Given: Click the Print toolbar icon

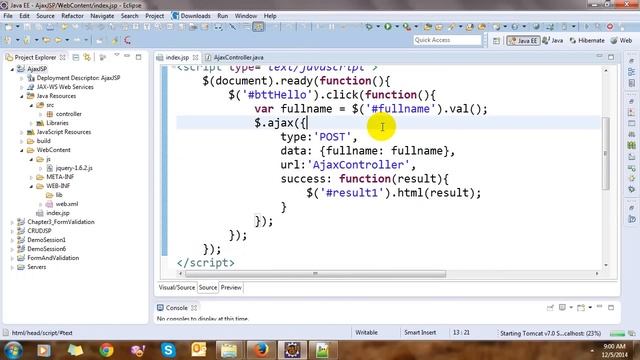Looking at the screenshot, I should click(x=49, y=27).
